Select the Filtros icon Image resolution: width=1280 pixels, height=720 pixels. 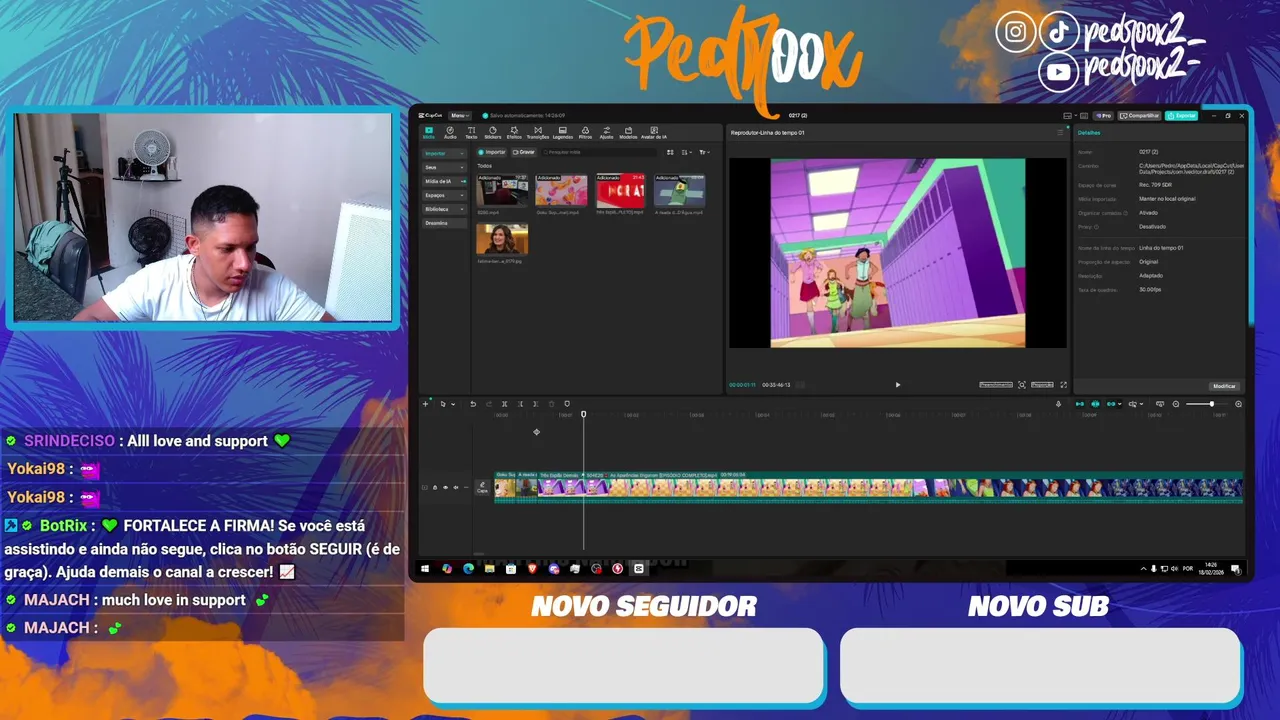(585, 132)
